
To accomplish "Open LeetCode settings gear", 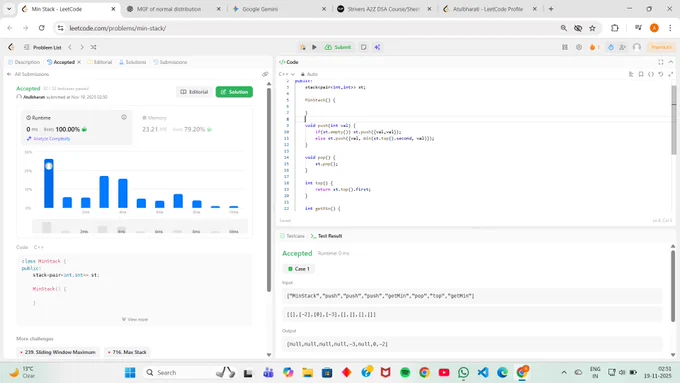I will (579, 47).
